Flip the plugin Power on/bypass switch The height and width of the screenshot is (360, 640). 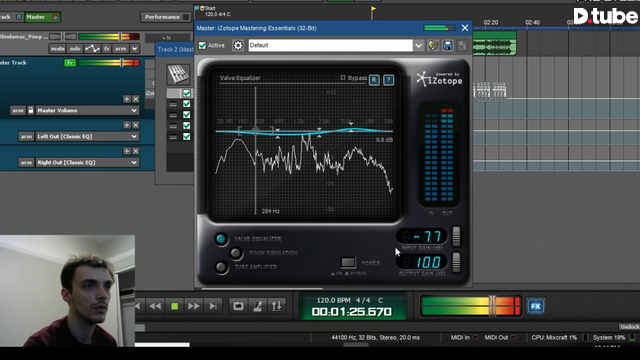coord(348,262)
